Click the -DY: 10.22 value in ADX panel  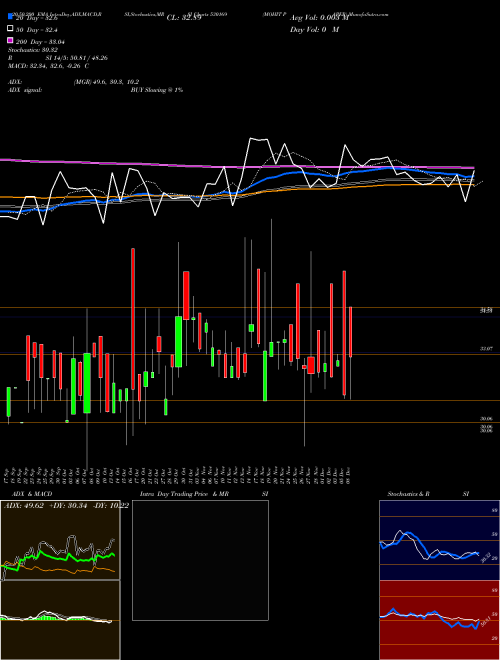point(109,506)
